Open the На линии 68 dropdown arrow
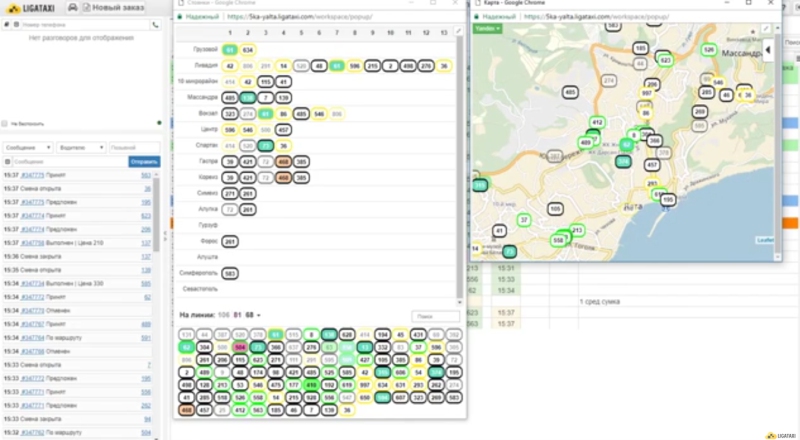 click(259, 315)
